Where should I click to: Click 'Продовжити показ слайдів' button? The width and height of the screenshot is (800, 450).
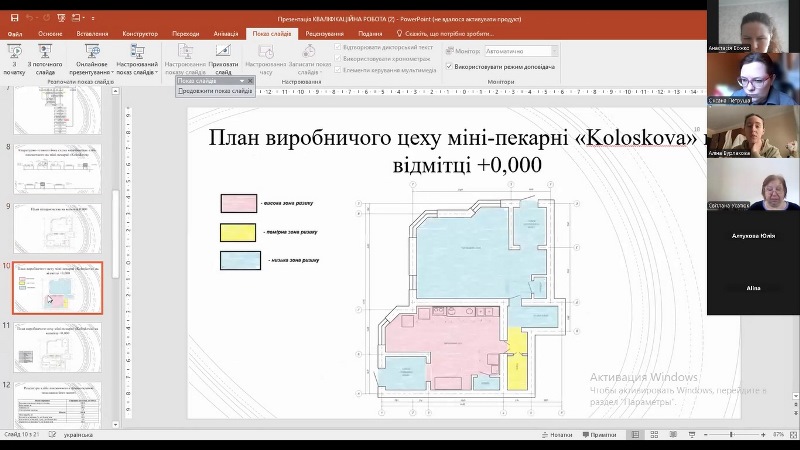point(215,91)
